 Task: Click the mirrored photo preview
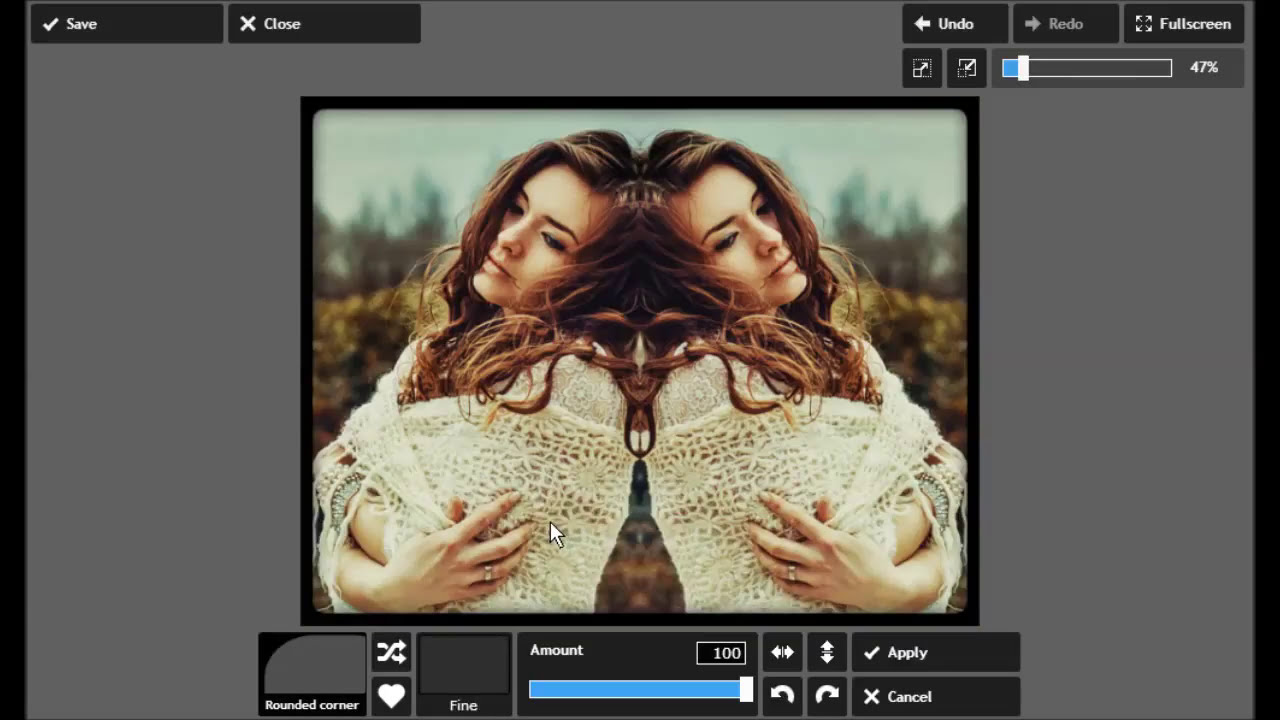click(640, 361)
